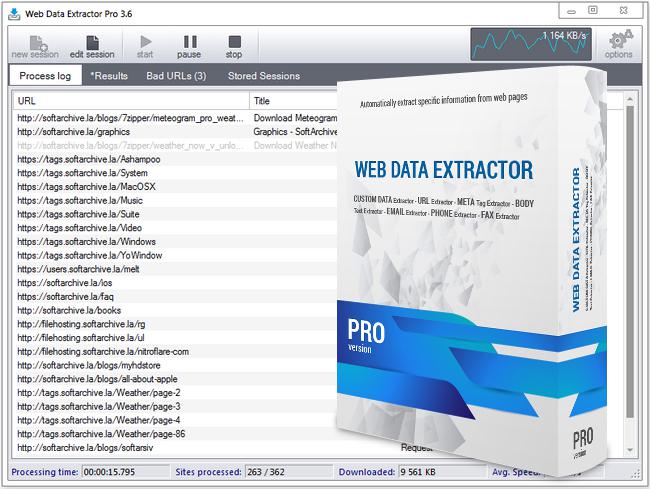Sort by the URL column header
Screen dimensions: 650x489
(131, 101)
